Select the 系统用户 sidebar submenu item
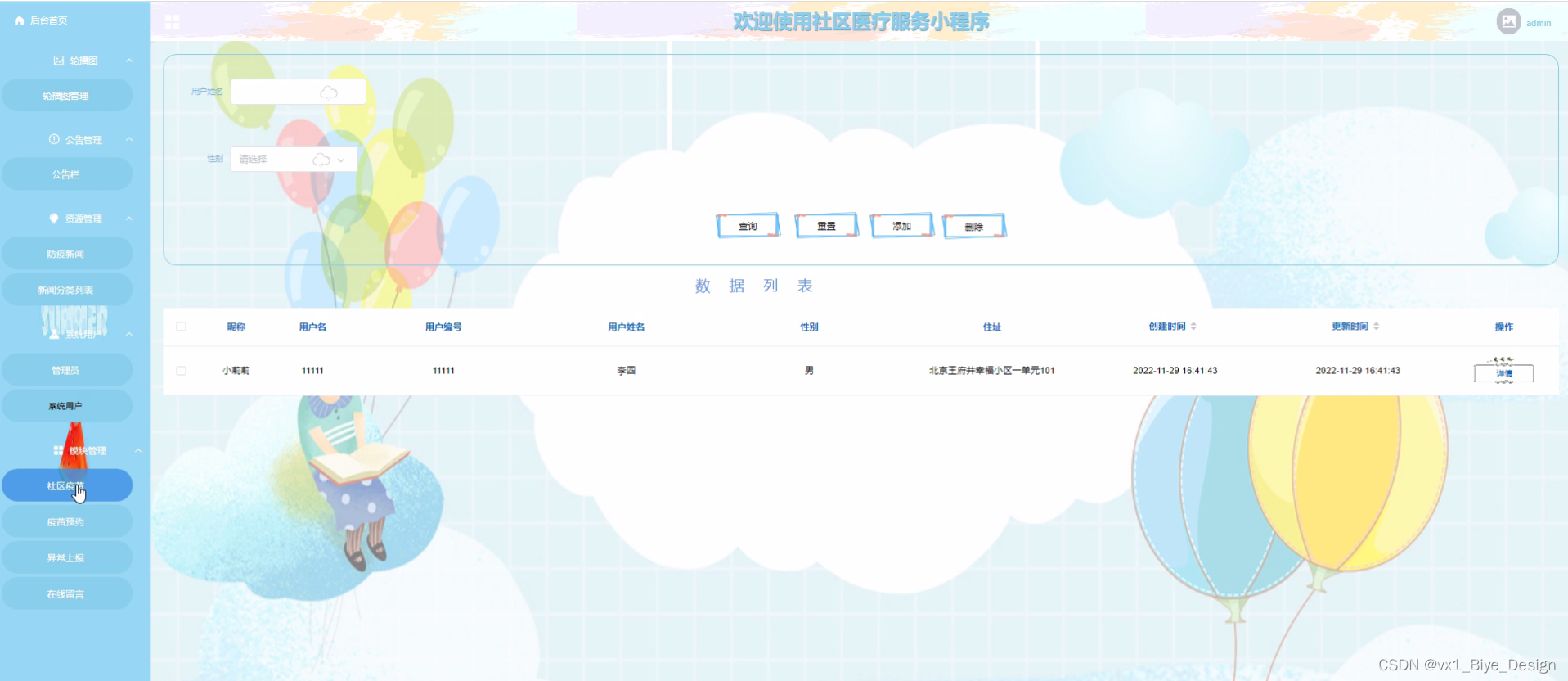 pyautogui.click(x=66, y=406)
